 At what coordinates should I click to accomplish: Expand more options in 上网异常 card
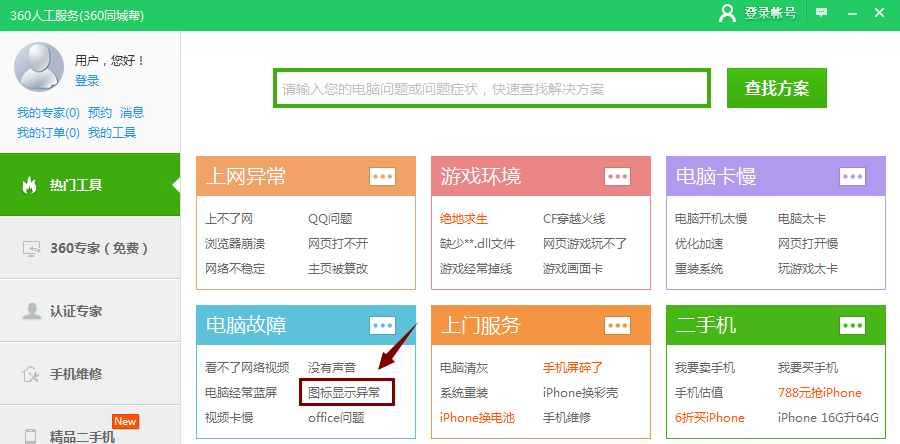coord(382,177)
